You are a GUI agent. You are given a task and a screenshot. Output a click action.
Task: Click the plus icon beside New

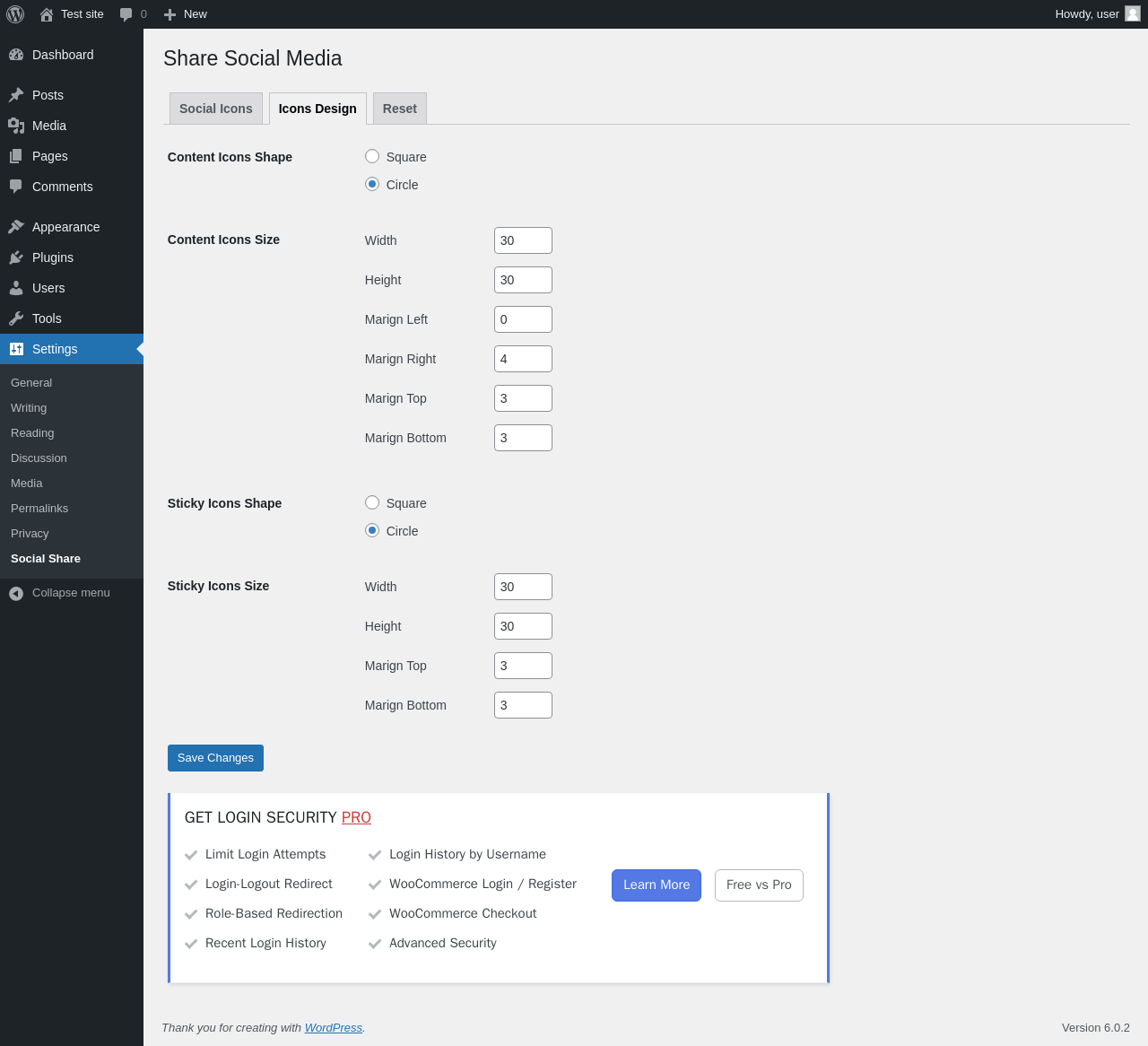[170, 14]
